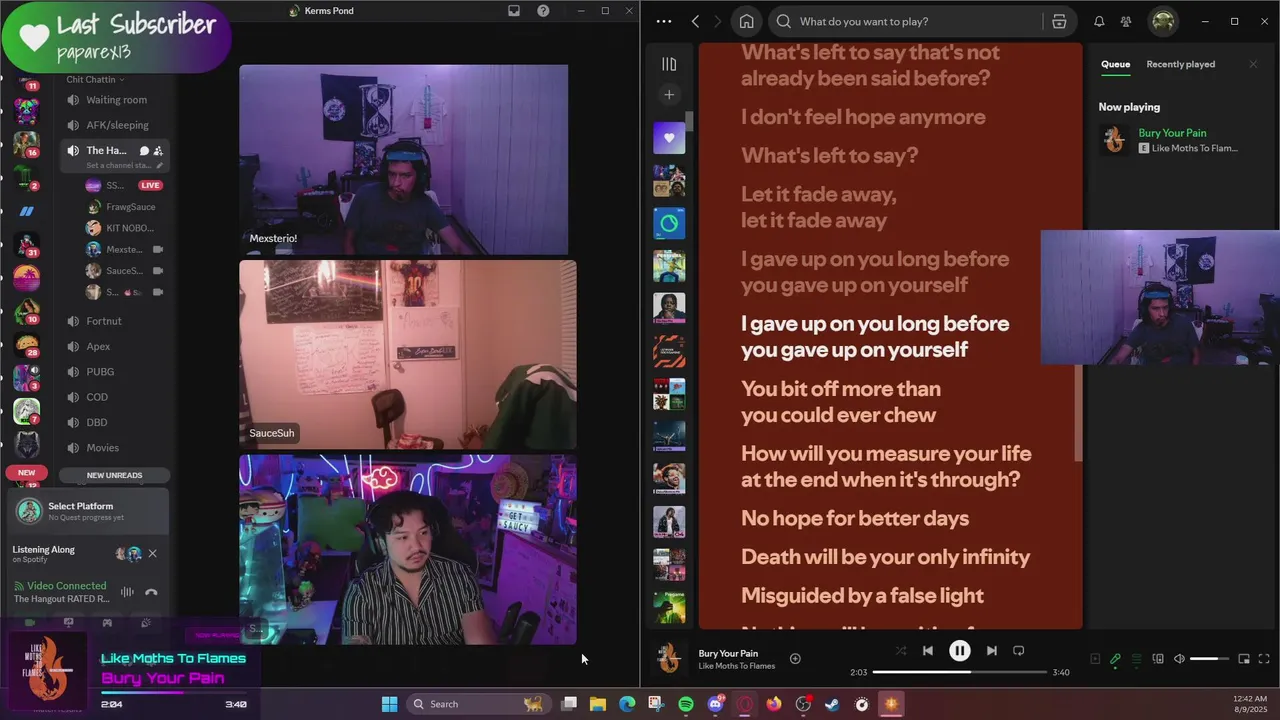1280x720 pixels.
Task: Seek in the Spotify song progress bar
Action: (x=960, y=672)
